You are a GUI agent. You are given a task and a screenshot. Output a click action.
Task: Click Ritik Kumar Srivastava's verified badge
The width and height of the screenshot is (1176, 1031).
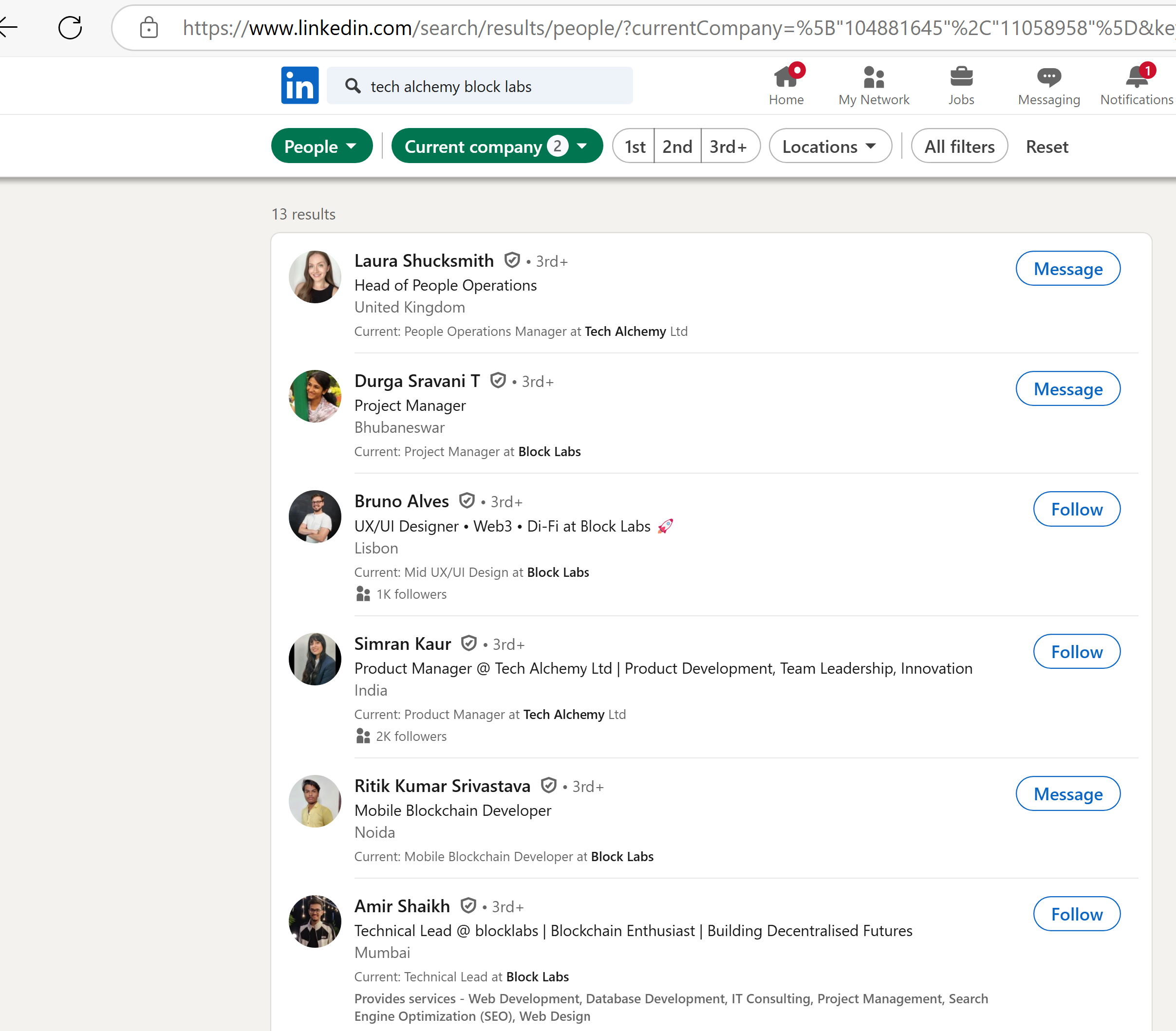[x=548, y=786]
